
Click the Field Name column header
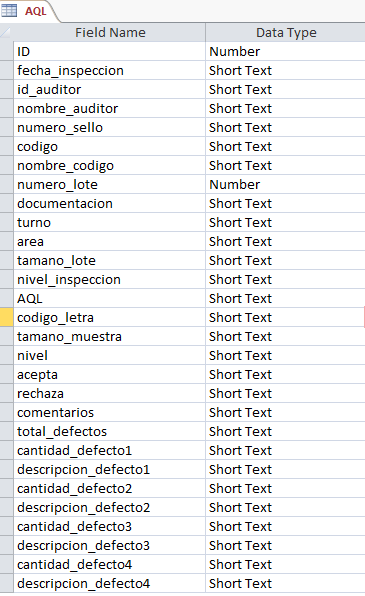pyautogui.click(x=110, y=32)
